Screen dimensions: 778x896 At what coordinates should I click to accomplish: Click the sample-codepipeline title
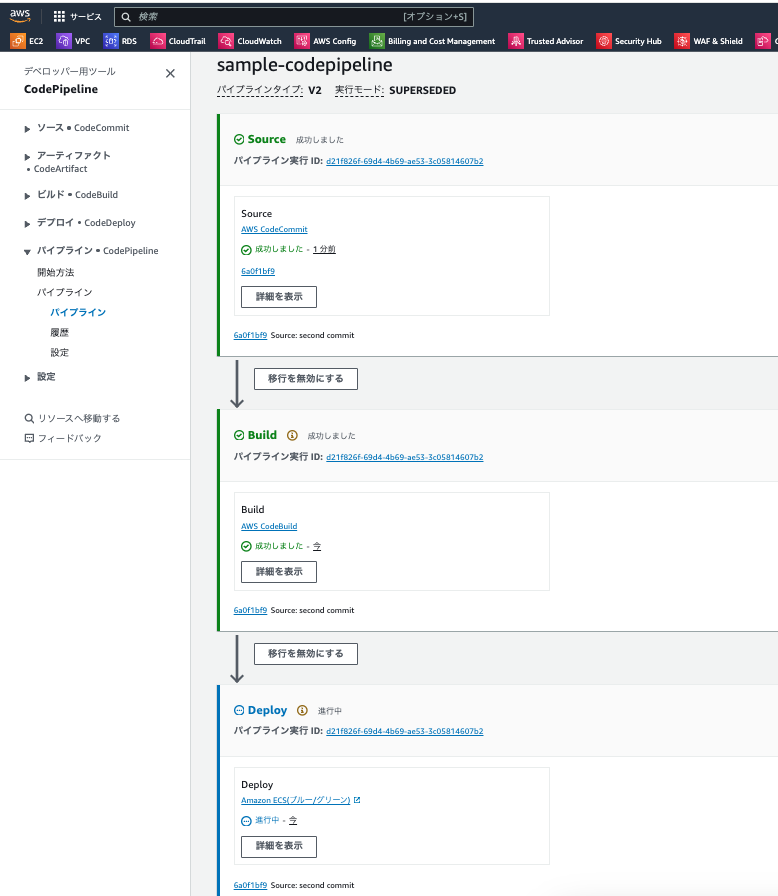pos(304,65)
